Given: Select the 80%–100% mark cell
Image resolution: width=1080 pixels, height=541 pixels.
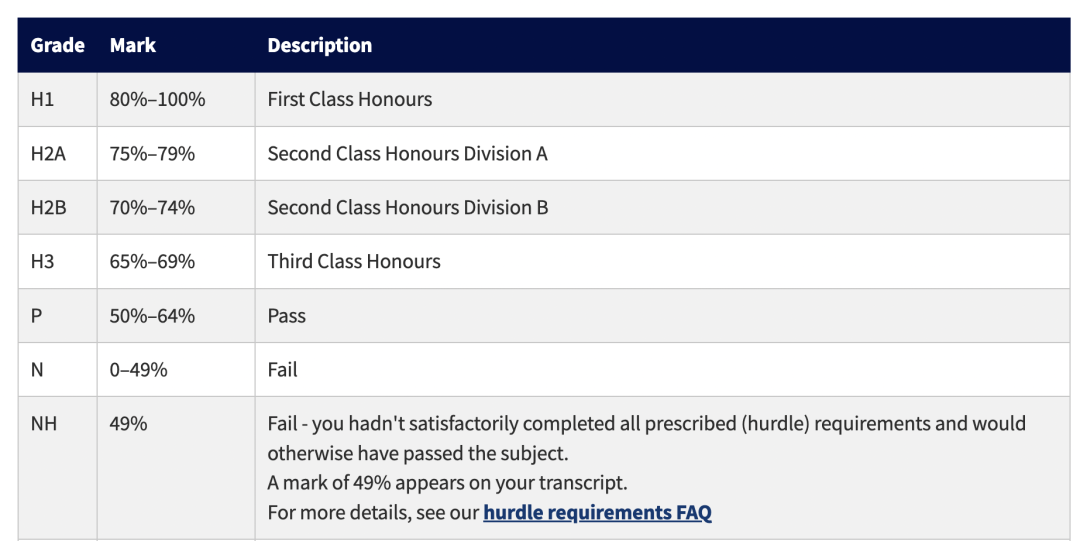Looking at the screenshot, I should [176, 99].
